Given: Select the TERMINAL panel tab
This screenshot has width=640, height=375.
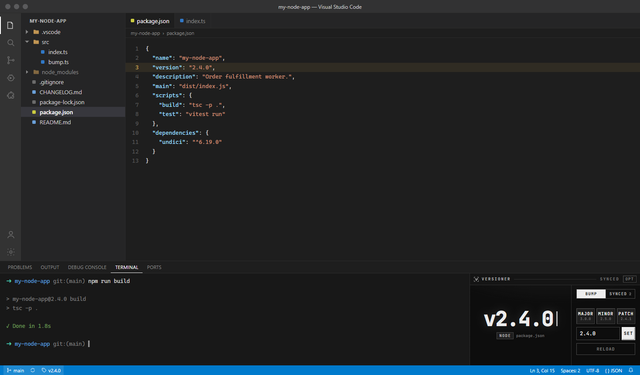Looking at the screenshot, I should pyautogui.click(x=127, y=267).
